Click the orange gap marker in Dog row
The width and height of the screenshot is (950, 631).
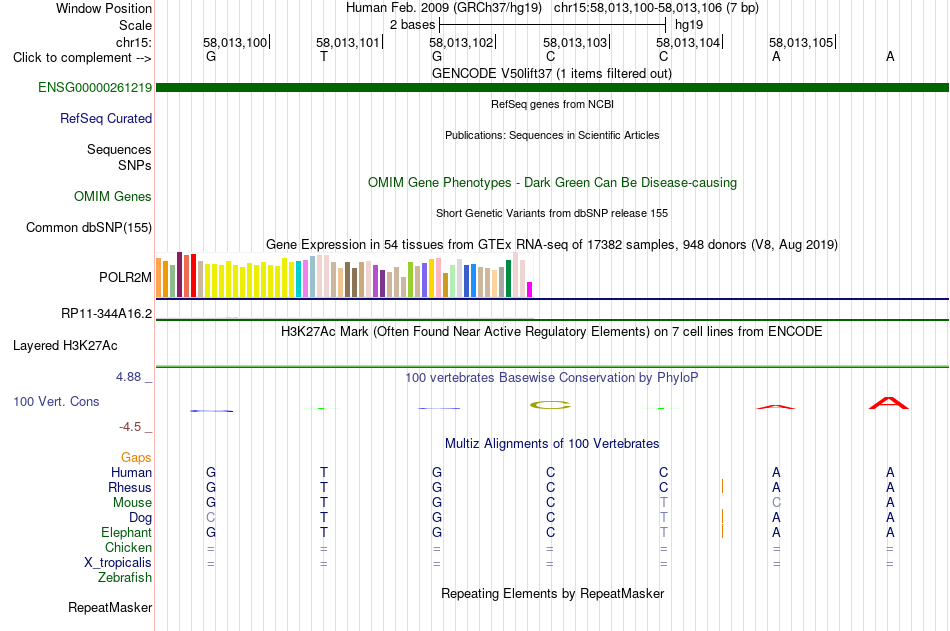(722, 516)
